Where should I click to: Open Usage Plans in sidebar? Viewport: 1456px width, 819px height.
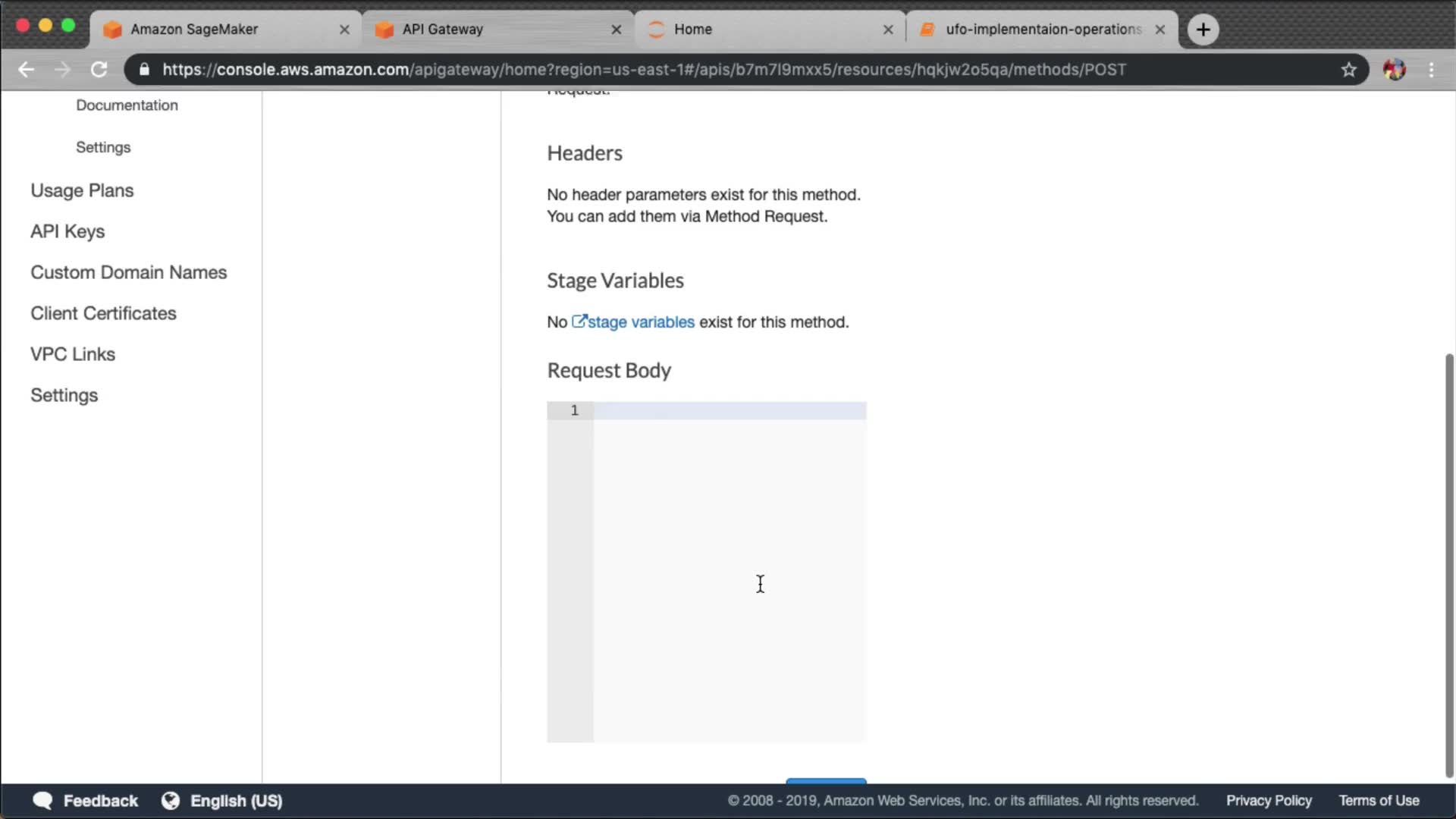(x=82, y=190)
